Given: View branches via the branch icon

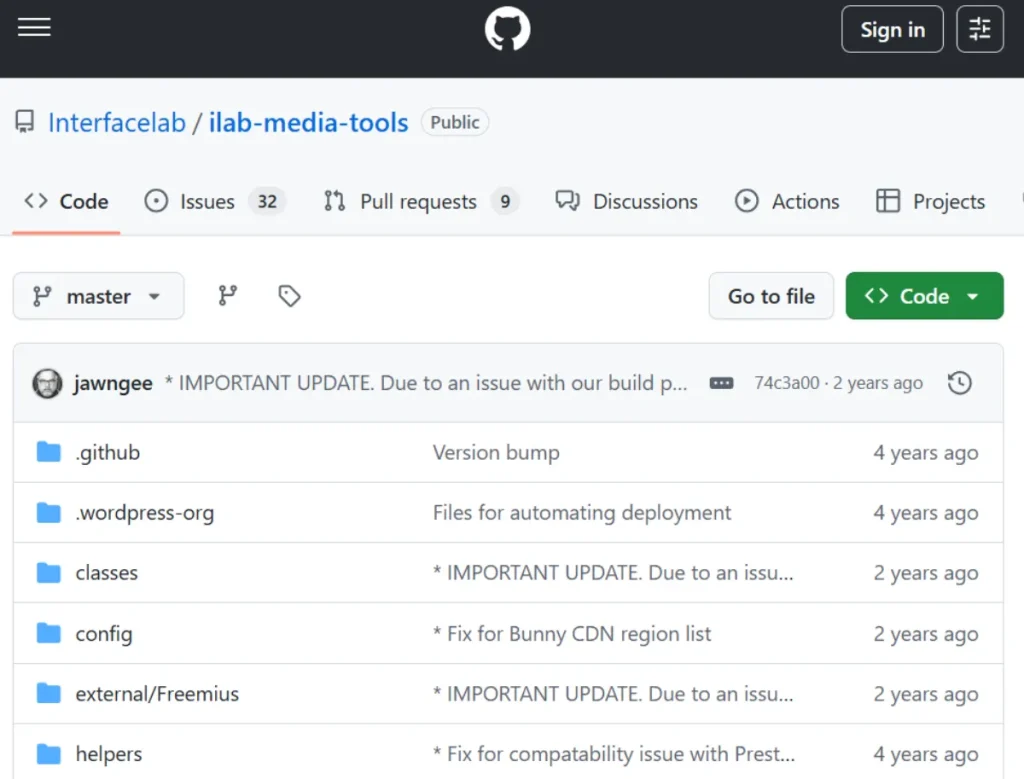Looking at the screenshot, I should click(x=227, y=296).
